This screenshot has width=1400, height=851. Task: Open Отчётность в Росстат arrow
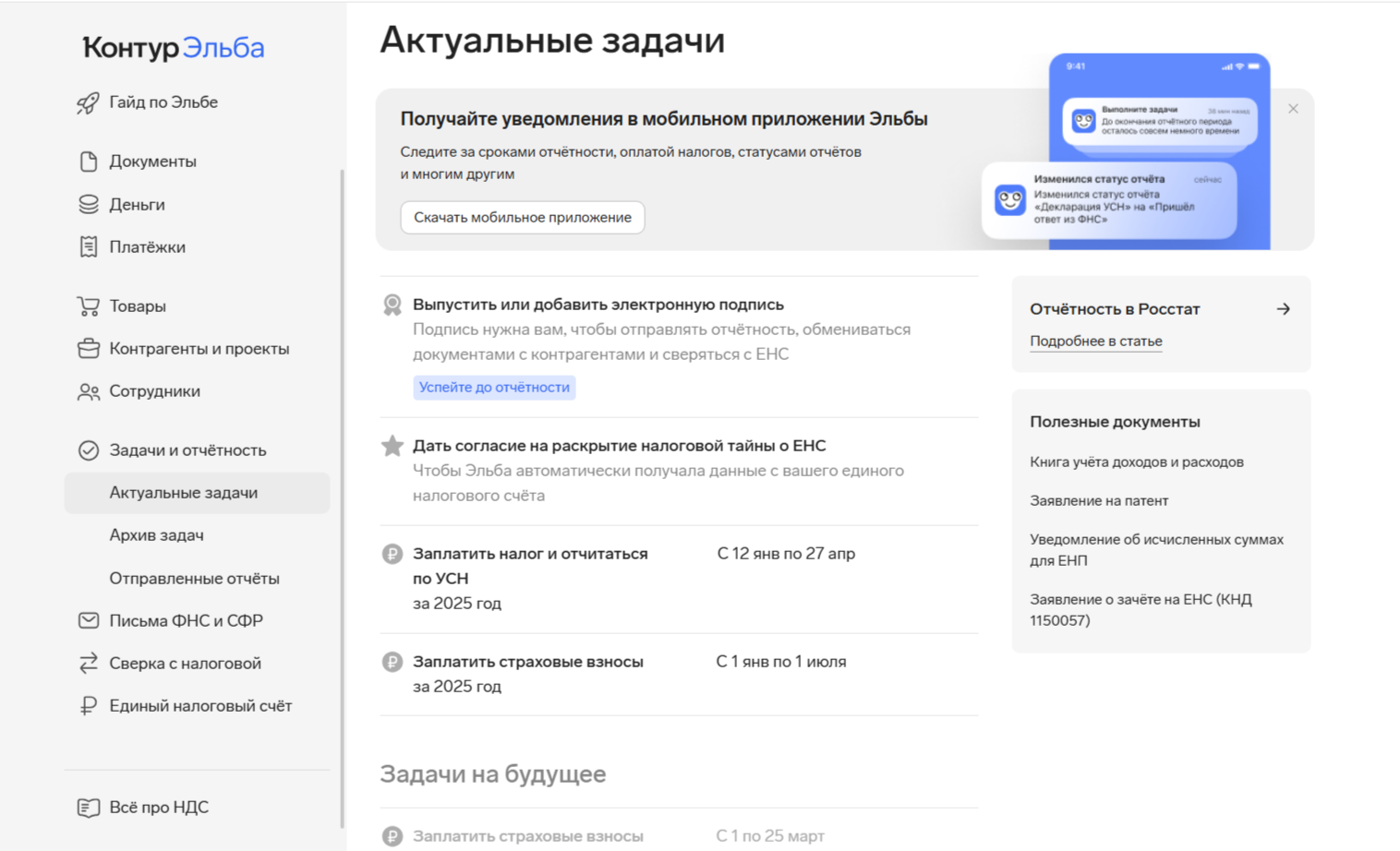pos(1283,309)
